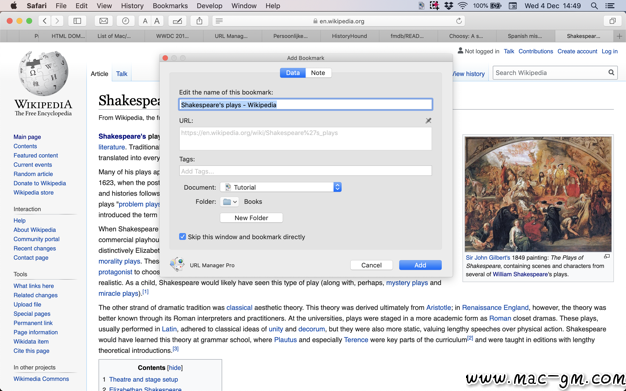This screenshot has width=626, height=391.
Task: Click the New Folder button
Action: click(x=251, y=218)
